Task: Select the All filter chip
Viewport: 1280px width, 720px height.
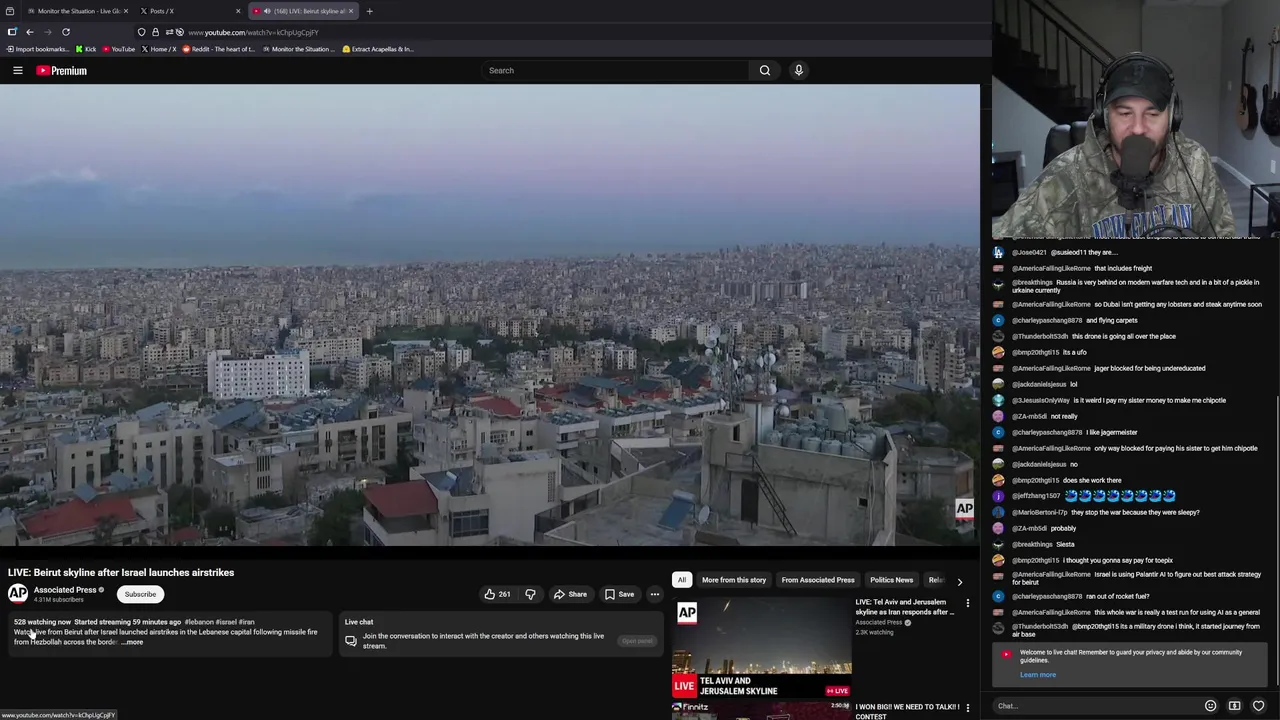Action: pyautogui.click(x=681, y=580)
